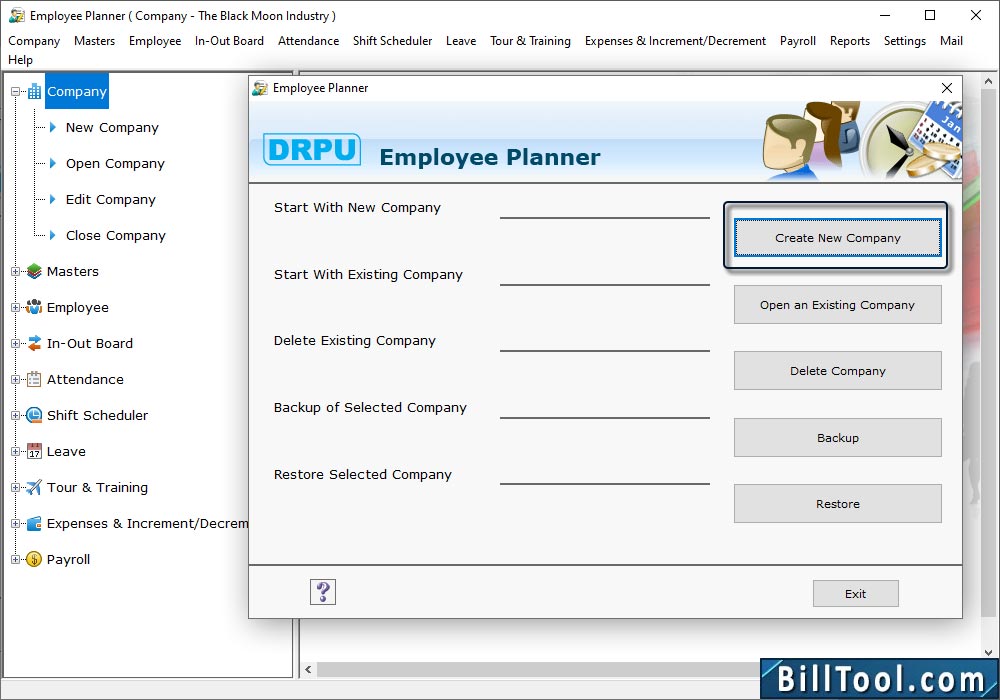Screen dimensions: 1000x700
Task: Click the Tour & Training airplane icon
Action: pyautogui.click(x=34, y=488)
